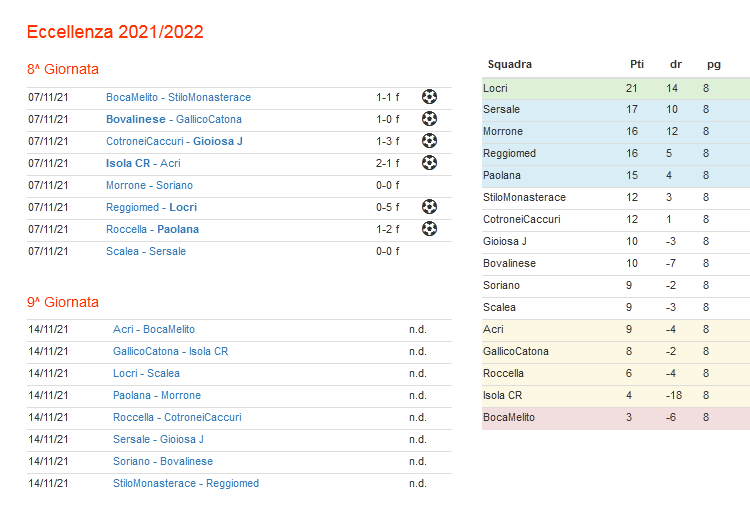Screen dimensions: 750x506
Task: Select Isola CR in the standings table
Action: [x=503, y=395]
